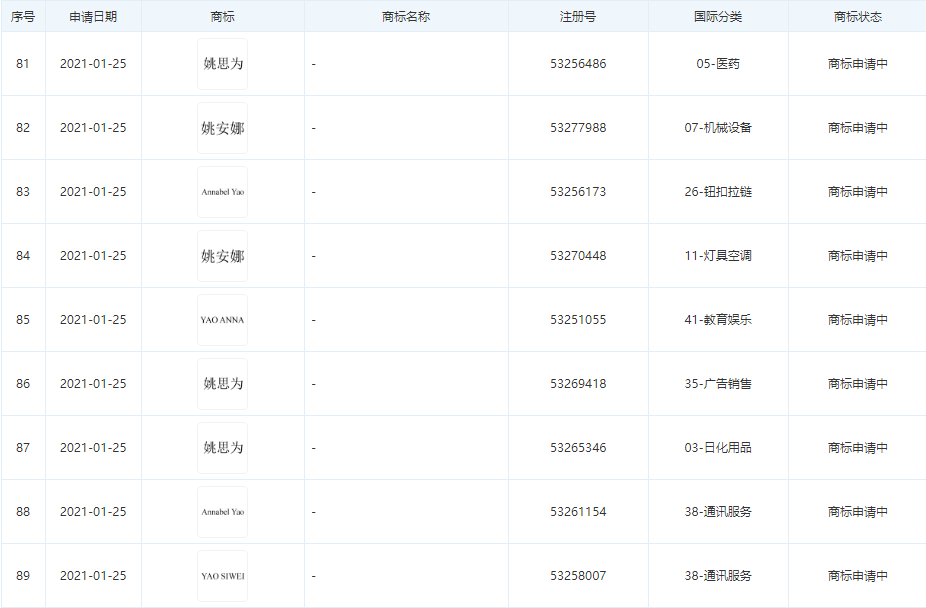The image size is (926, 608).
Task: Click 商标申请中 status in row 88
Action: click(857, 512)
